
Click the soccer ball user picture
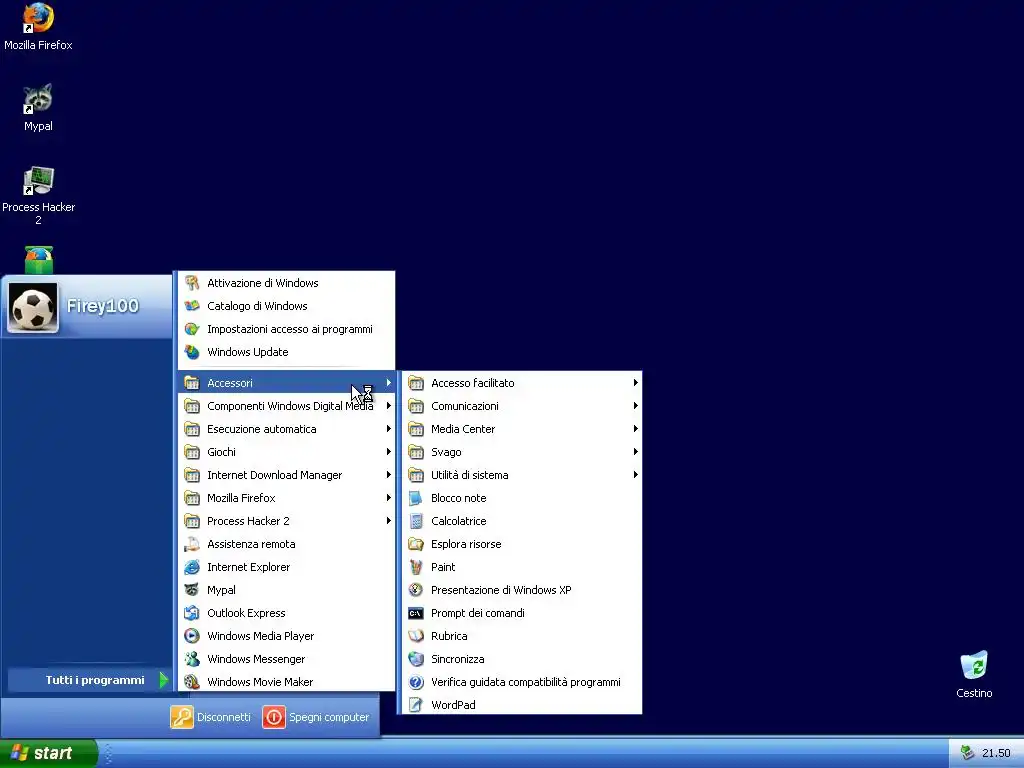(x=33, y=308)
